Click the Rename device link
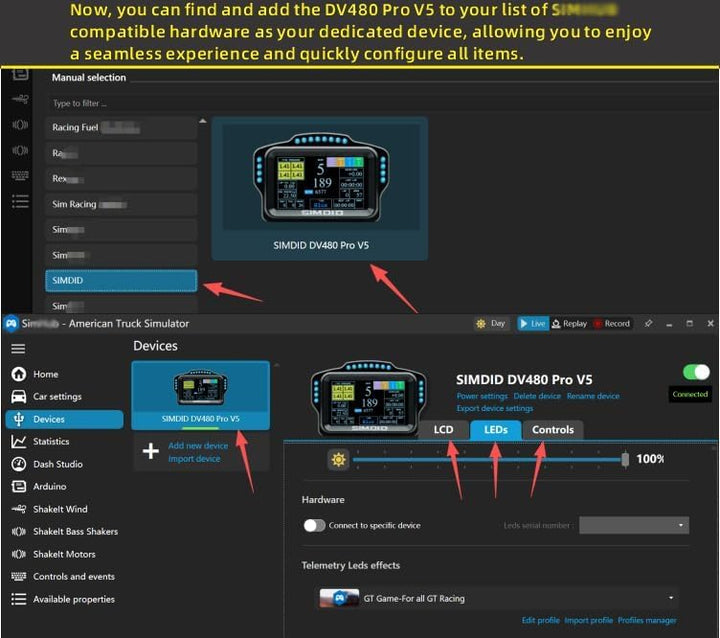Screen dimensions: 720x638 [593, 396]
